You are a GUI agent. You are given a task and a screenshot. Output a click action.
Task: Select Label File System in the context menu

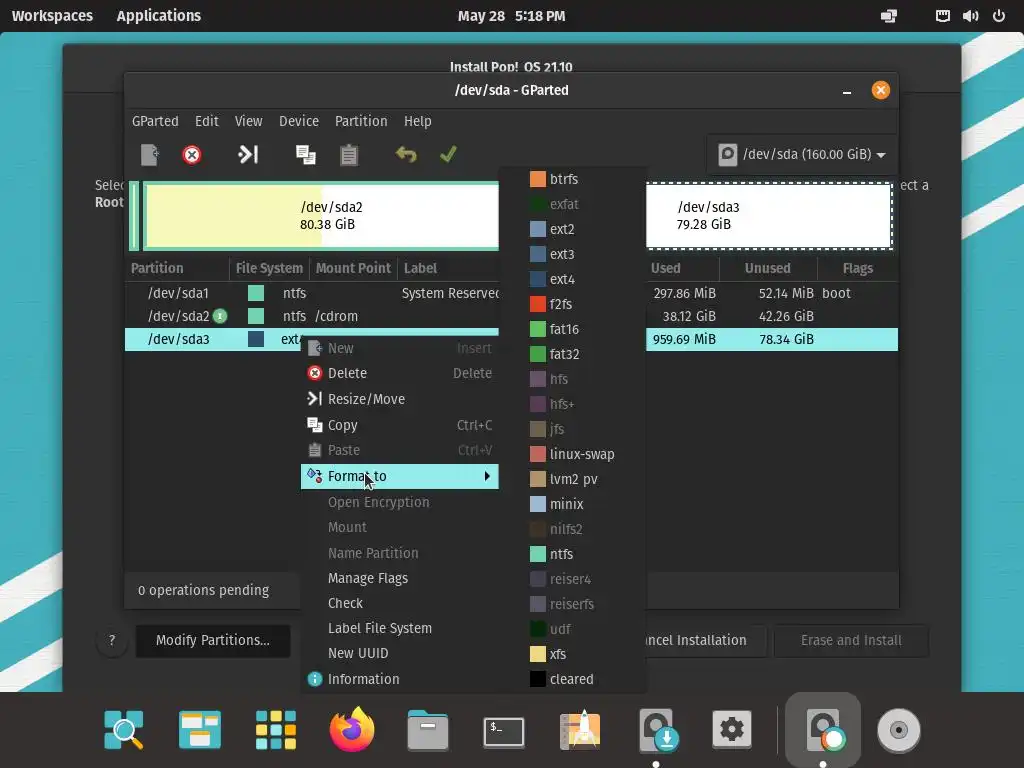400,628
